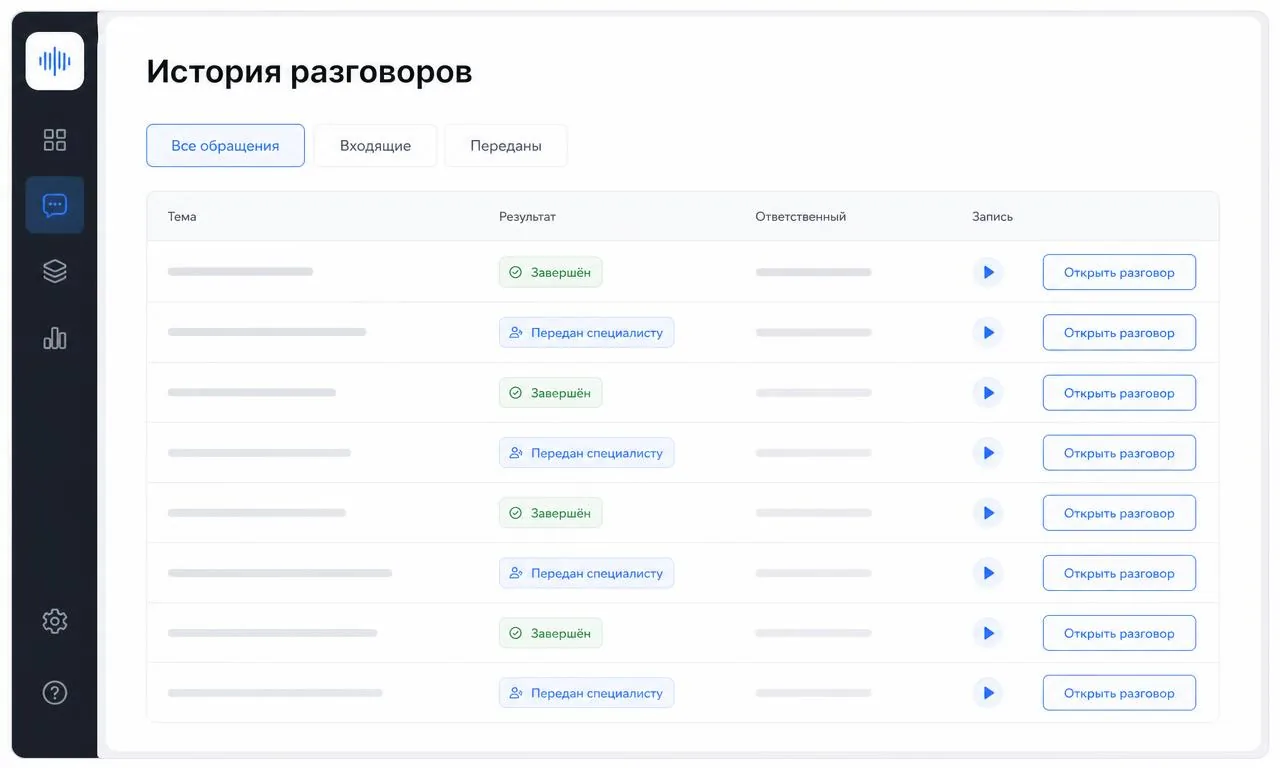
Task: Click the Ответственный column header
Action: tap(801, 216)
